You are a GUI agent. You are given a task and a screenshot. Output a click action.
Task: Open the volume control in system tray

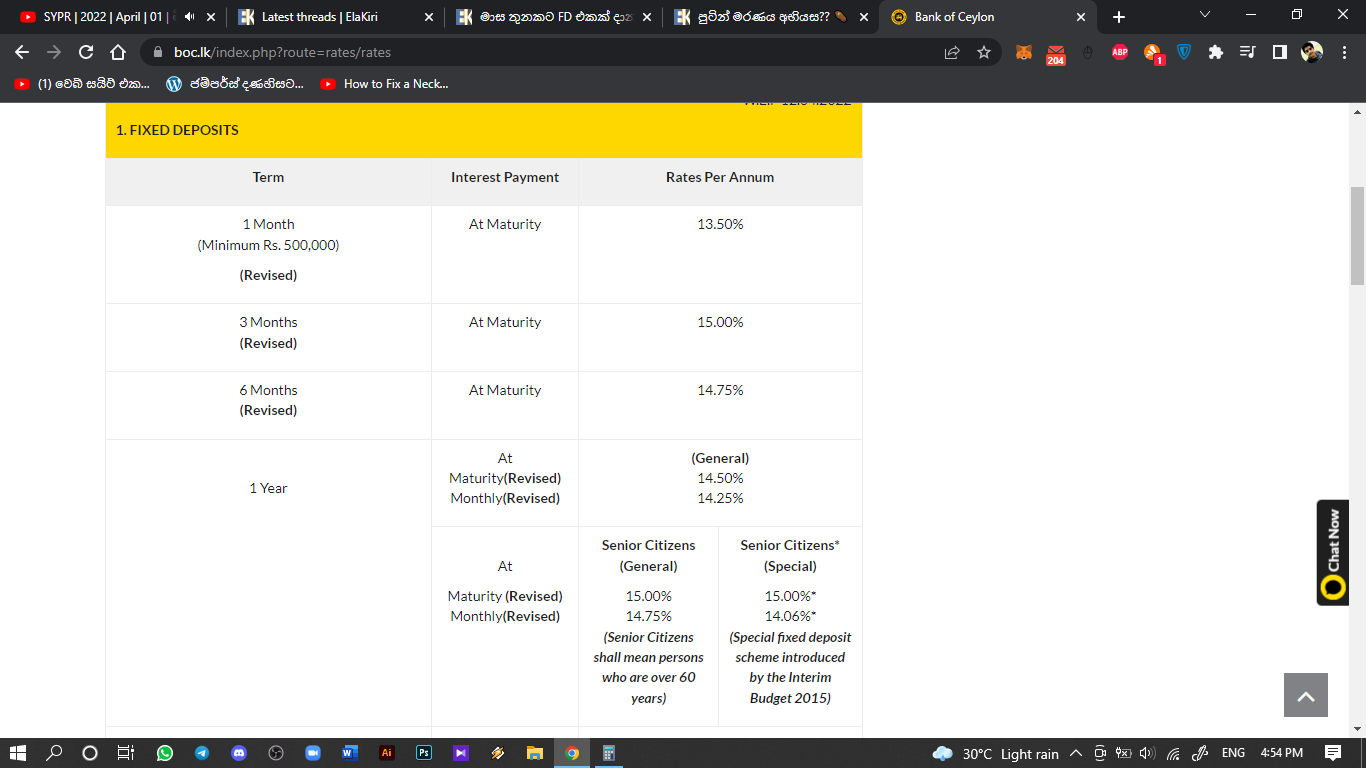click(1147, 753)
